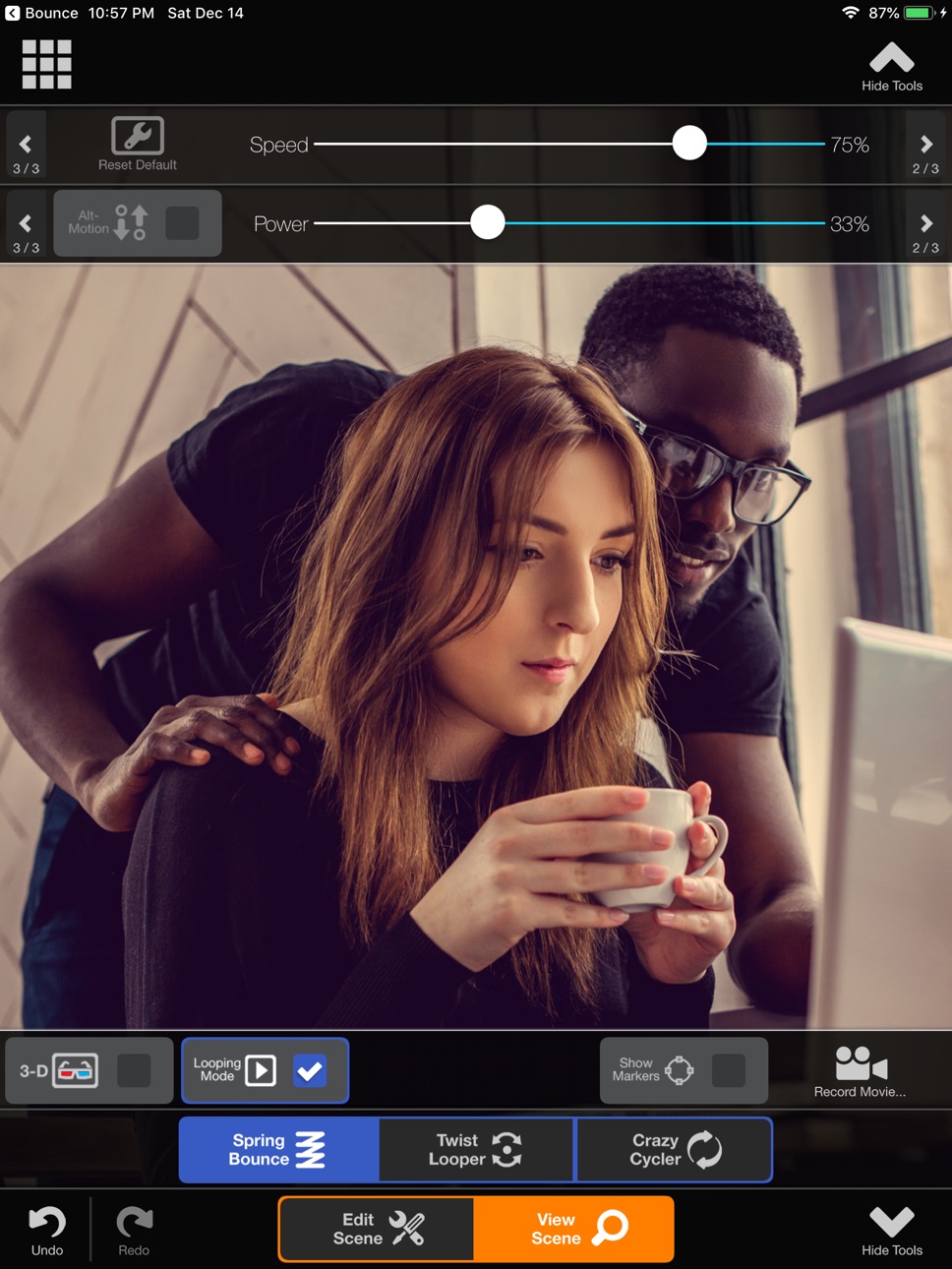Undo the last action
This screenshot has width=952, height=1269.
(47, 1231)
